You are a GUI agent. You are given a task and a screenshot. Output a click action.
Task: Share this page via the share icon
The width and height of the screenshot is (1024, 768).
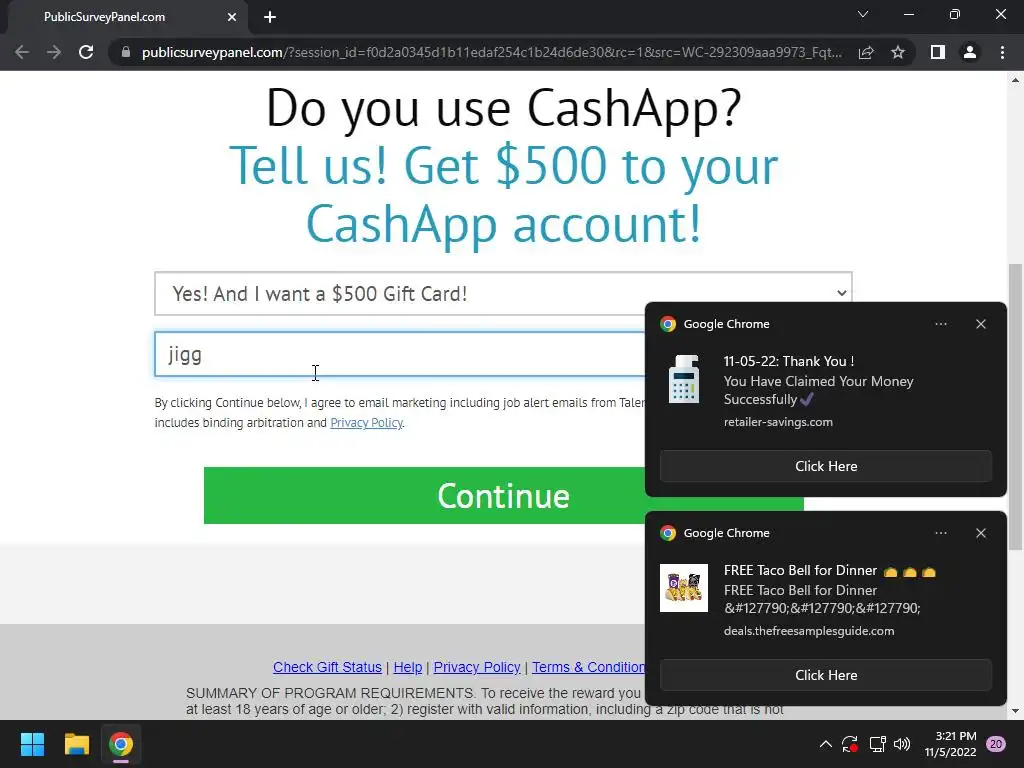click(x=866, y=52)
